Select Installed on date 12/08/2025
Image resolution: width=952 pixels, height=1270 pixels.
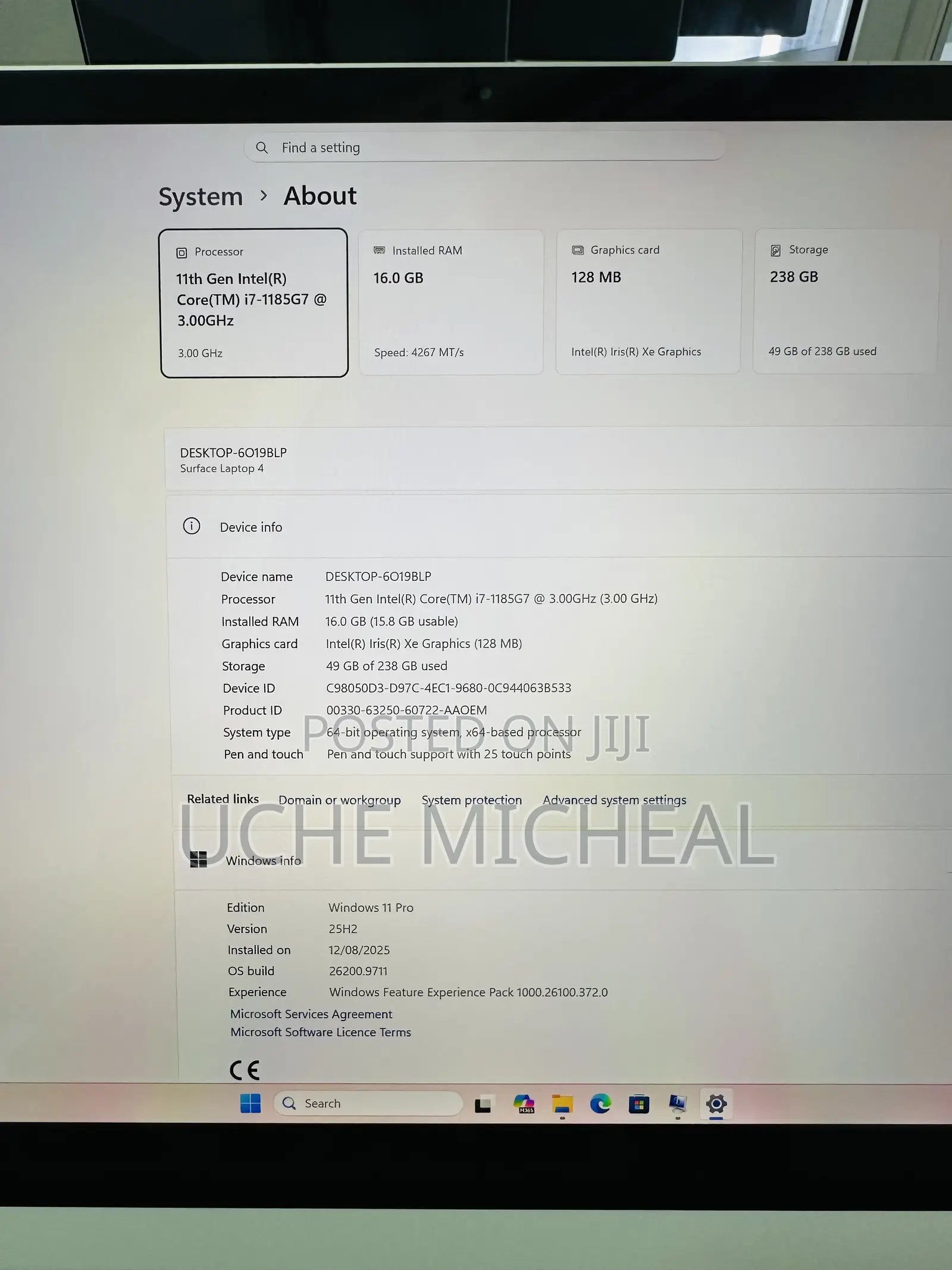359,950
